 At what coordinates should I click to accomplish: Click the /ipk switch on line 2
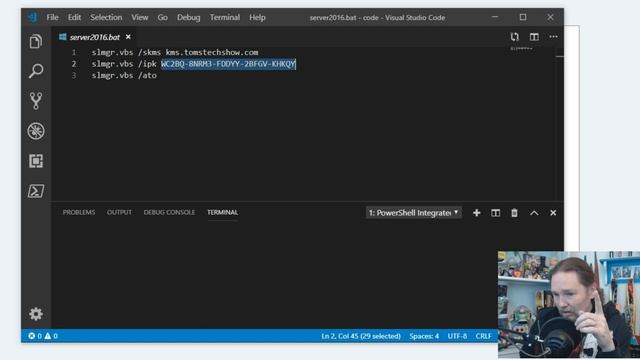tap(147, 64)
